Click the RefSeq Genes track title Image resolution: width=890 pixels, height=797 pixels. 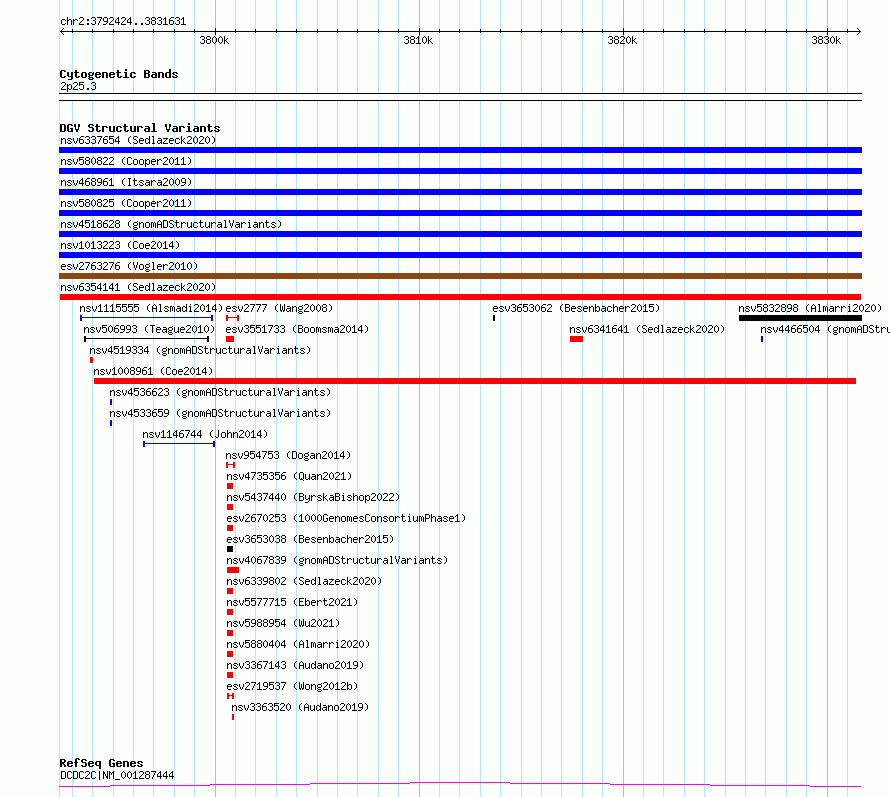coord(101,763)
